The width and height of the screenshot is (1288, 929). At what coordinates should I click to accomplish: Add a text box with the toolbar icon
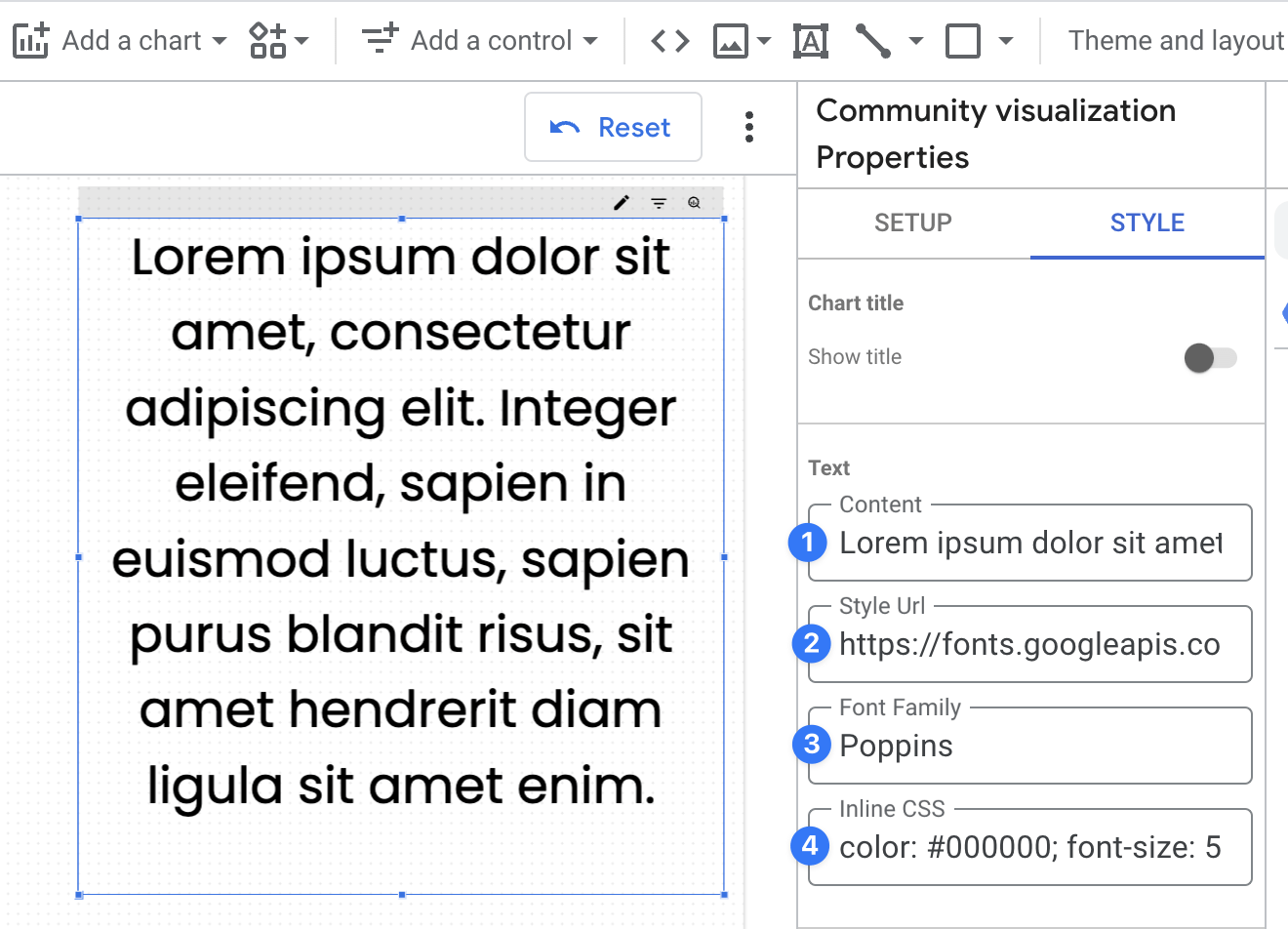click(811, 40)
